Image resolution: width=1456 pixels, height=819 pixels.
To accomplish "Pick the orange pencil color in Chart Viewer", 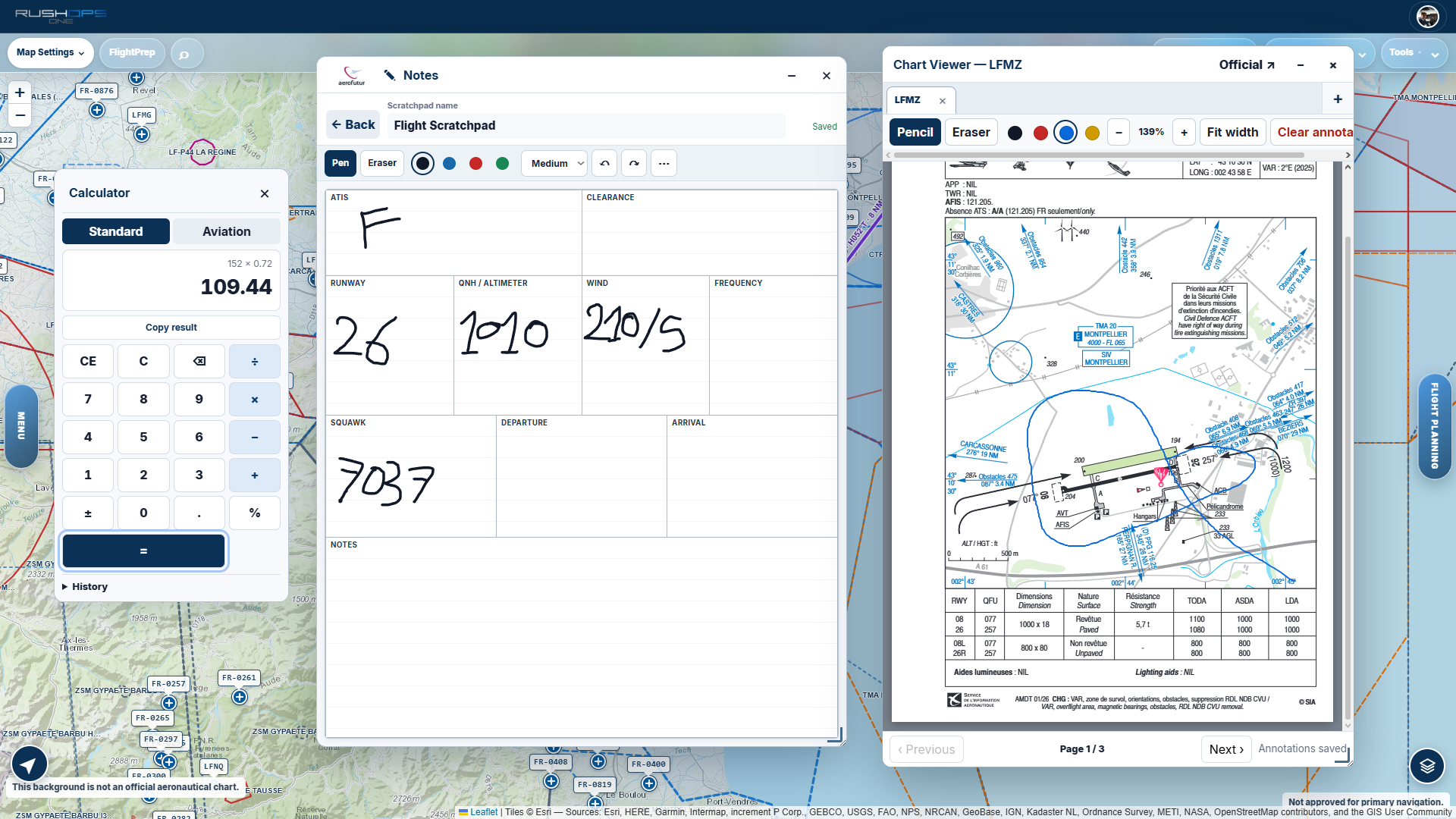I will point(1092,133).
